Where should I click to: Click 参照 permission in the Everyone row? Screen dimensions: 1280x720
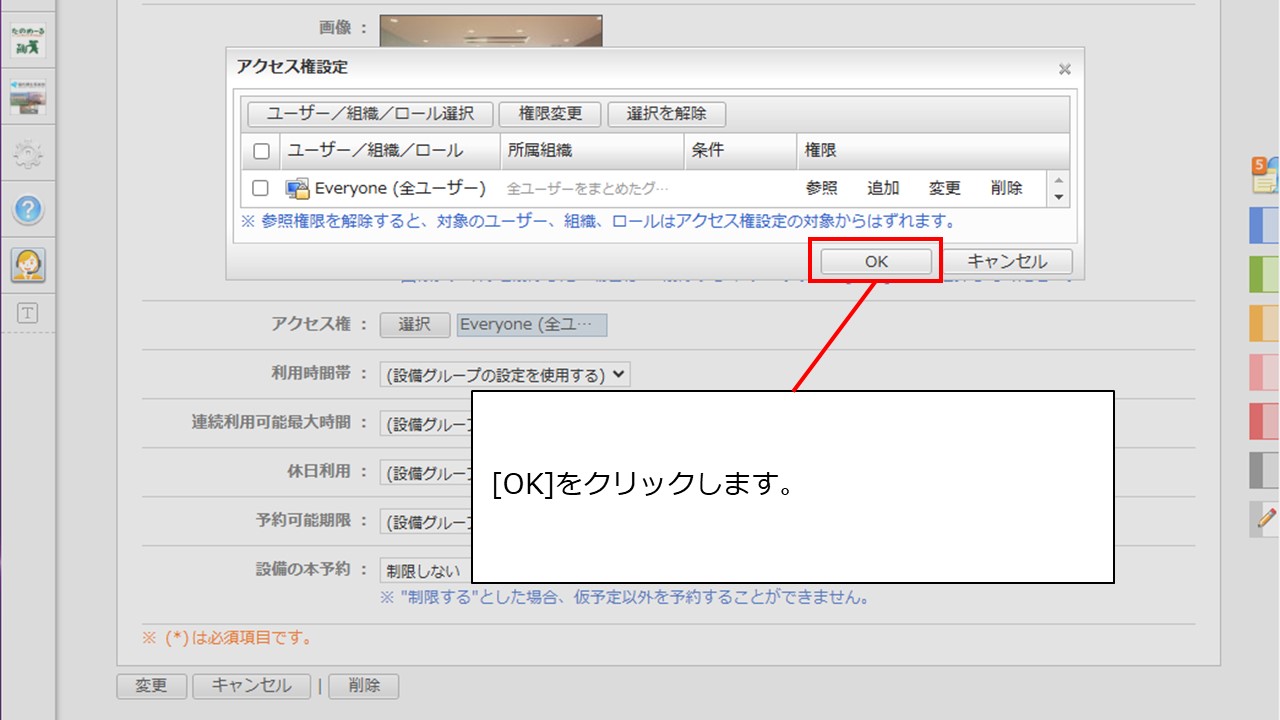pyautogui.click(x=822, y=188)
